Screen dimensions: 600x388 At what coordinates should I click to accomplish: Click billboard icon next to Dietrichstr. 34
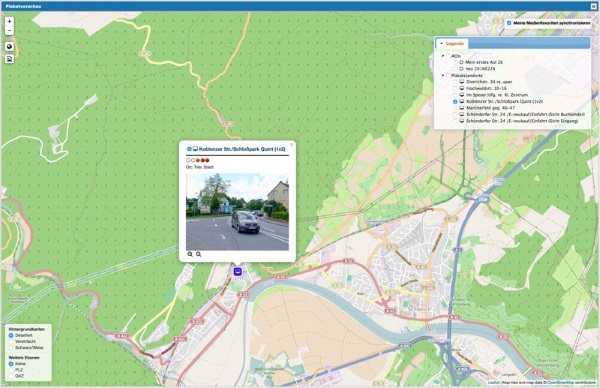462,82
